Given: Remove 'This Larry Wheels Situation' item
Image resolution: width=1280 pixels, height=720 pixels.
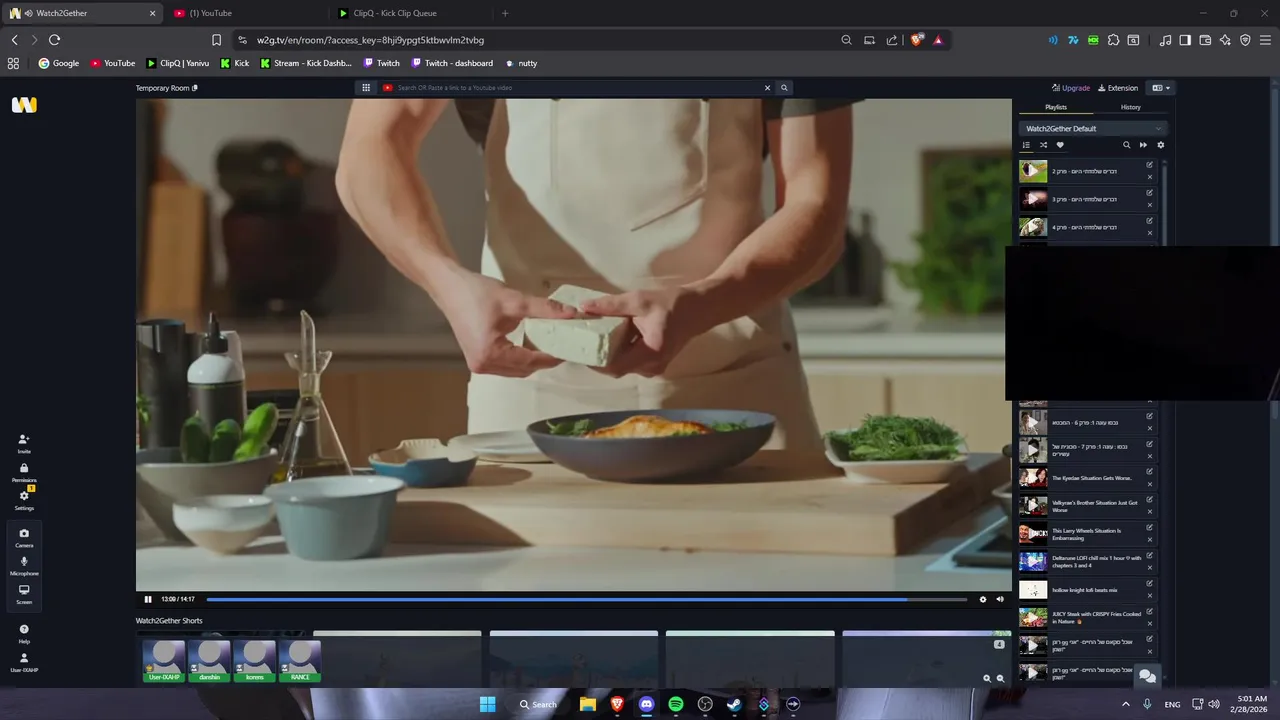Looking at the screenshot, I should click(1150, 540).
